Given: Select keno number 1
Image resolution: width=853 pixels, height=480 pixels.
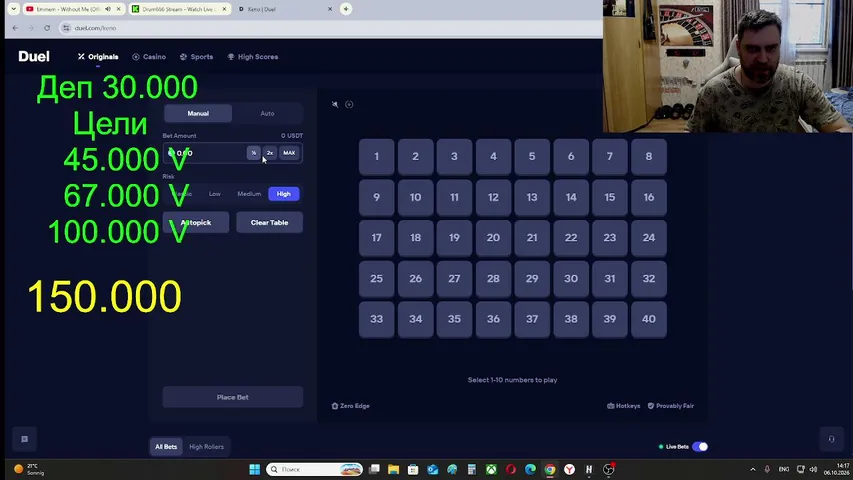Looking at the screenshot, I should 376,157.
